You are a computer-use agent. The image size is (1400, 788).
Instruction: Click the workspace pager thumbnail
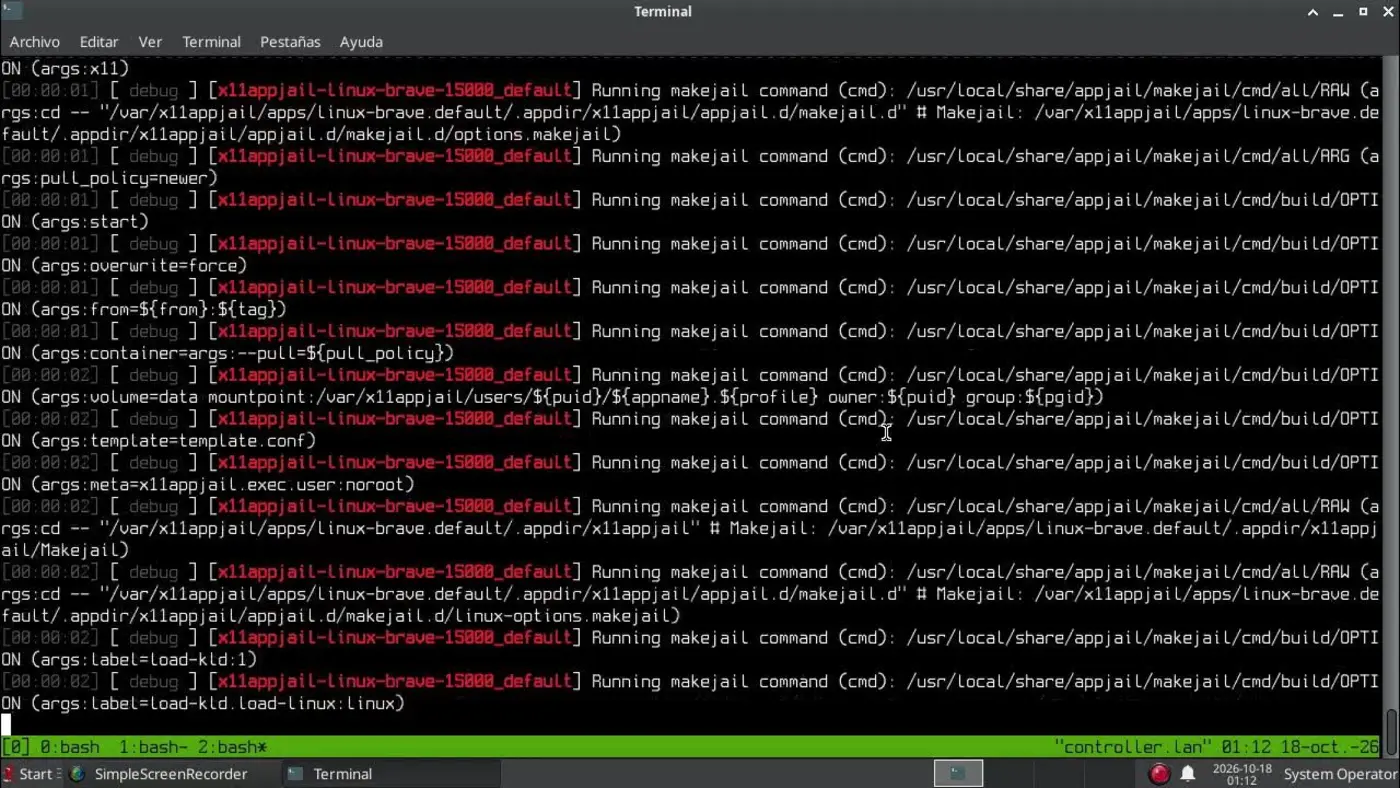click(958, 773)
